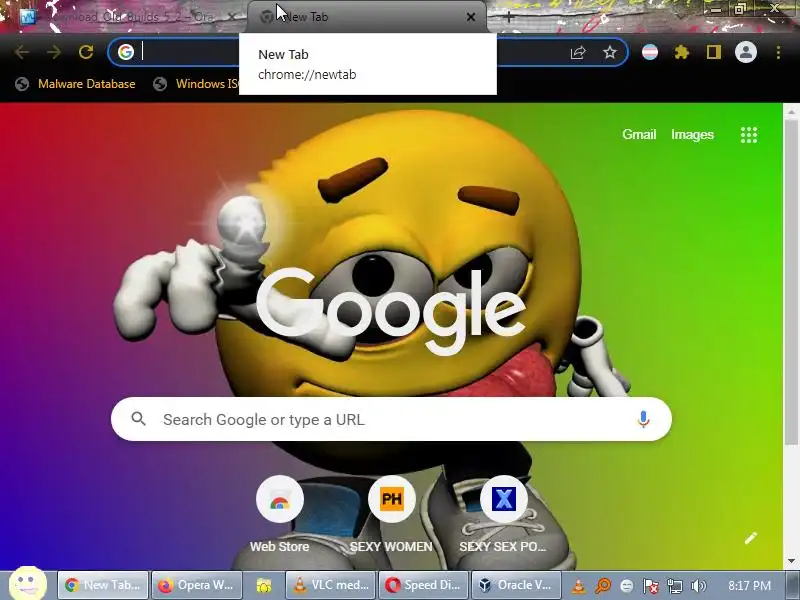Open the profile avatar menu
800x600 pixels.
(x=745, y=52)
